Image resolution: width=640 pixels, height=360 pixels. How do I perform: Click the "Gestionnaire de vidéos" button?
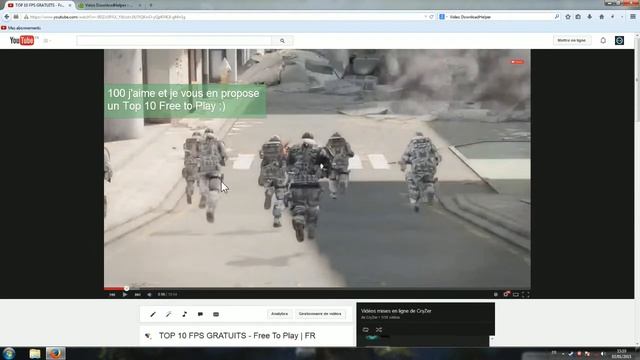(x=320, y=314)
